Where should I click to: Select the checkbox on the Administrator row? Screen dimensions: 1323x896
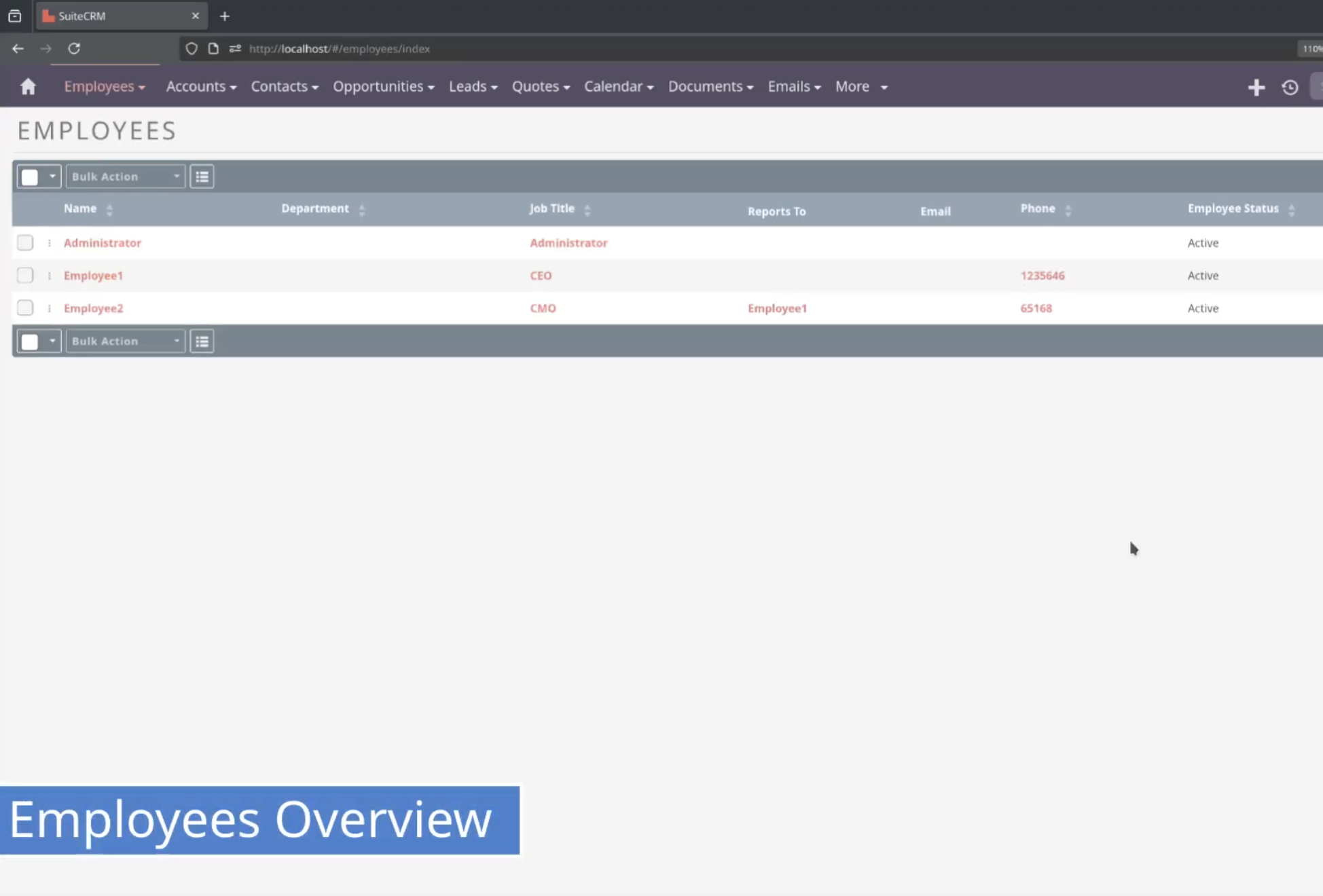click(x=25, y=242)
